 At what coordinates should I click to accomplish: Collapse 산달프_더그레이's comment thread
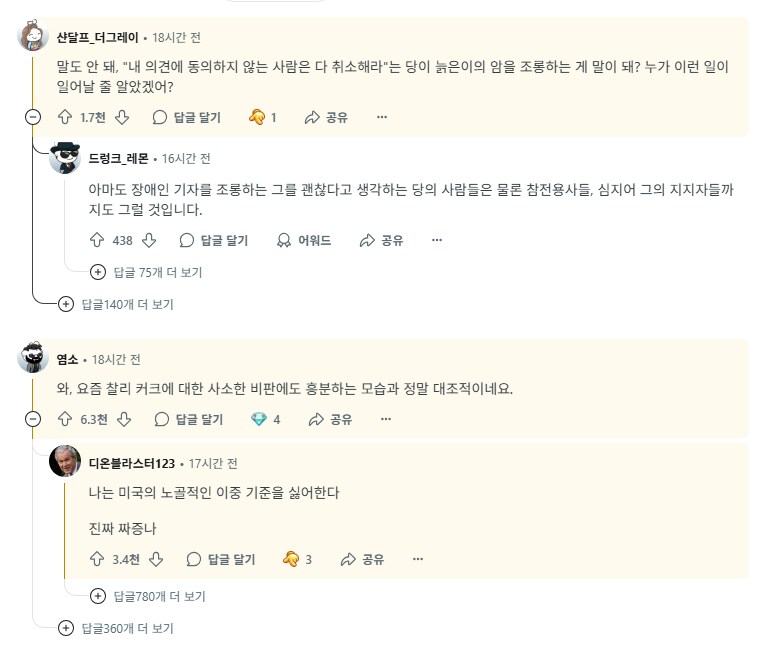coord(33,117)
